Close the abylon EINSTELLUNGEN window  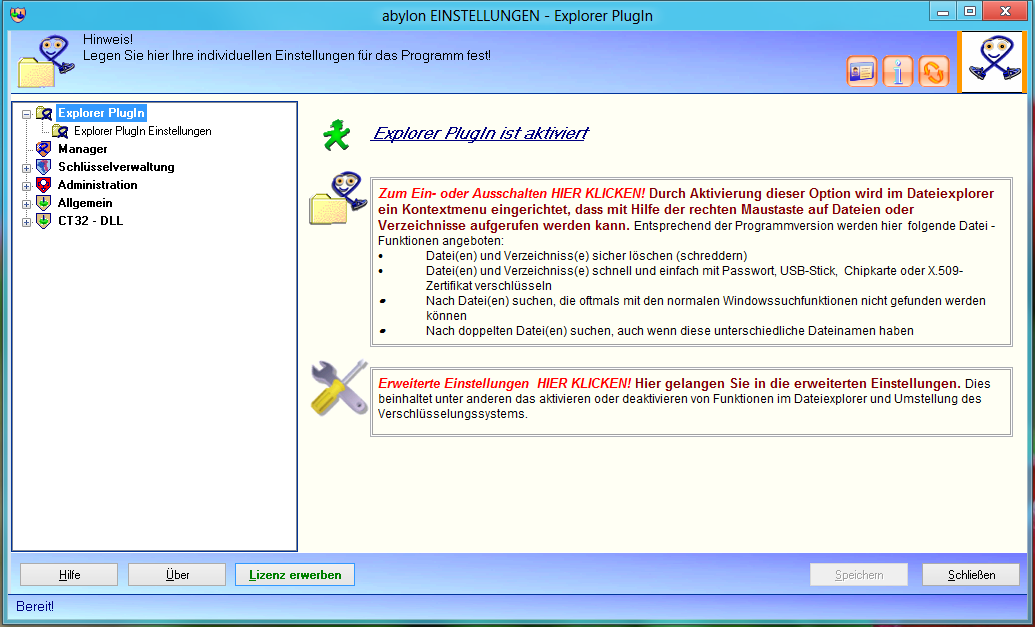point(1005,11)
